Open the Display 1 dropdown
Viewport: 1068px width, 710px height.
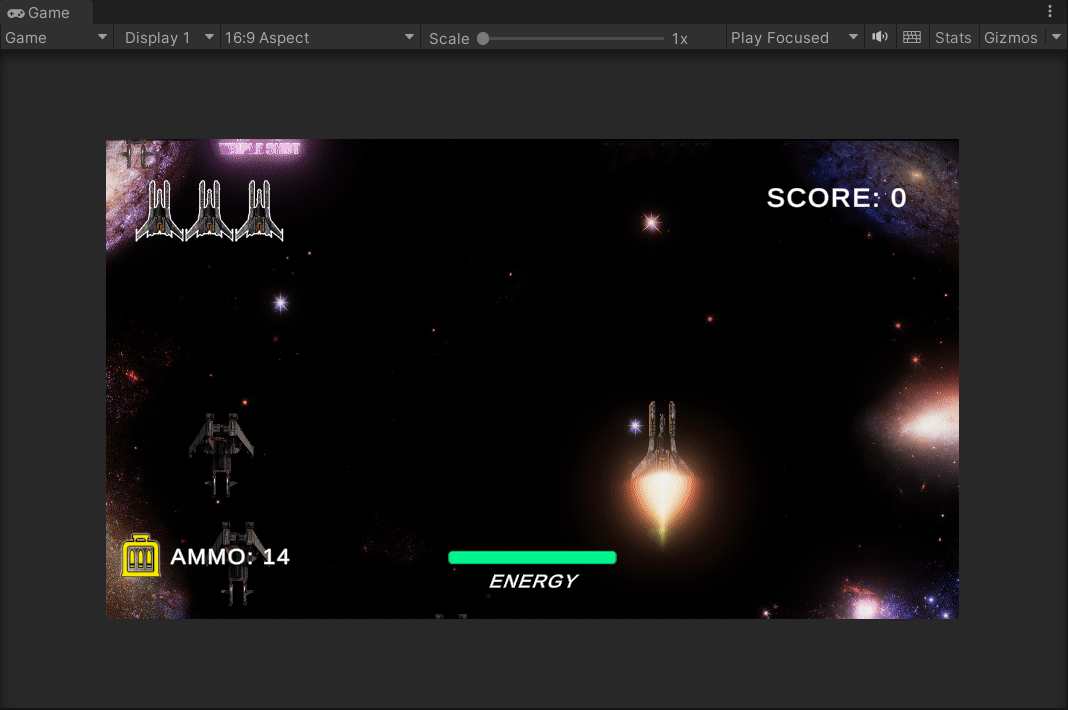166,37
